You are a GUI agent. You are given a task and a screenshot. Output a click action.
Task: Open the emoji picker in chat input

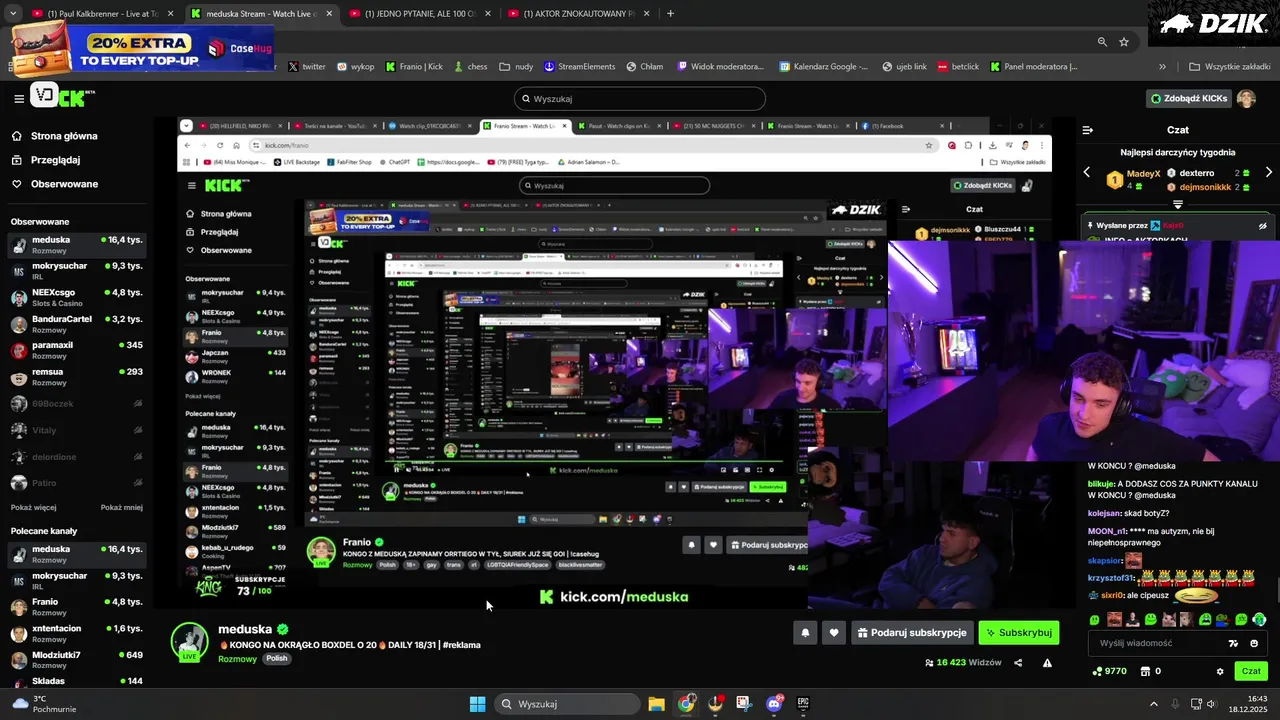click(1254, 643)
